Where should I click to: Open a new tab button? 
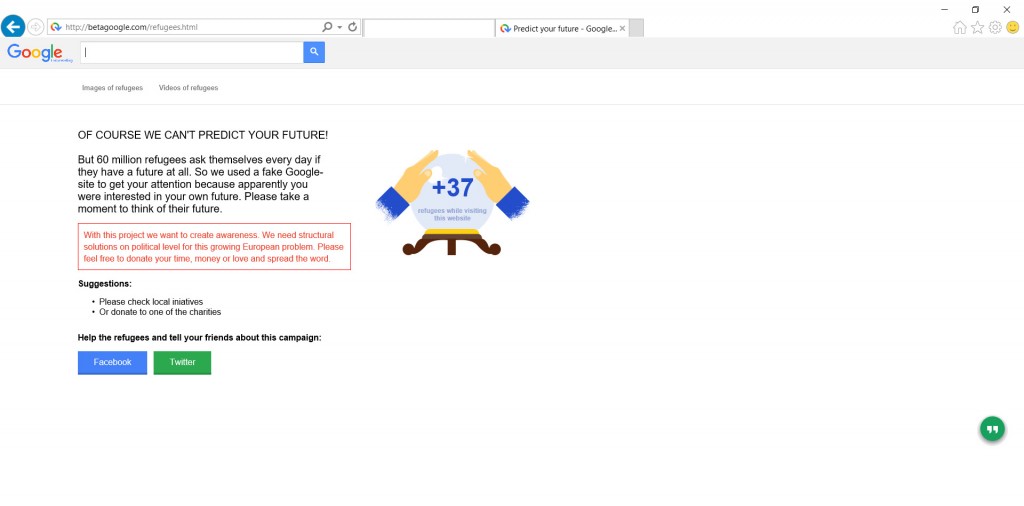637,28
